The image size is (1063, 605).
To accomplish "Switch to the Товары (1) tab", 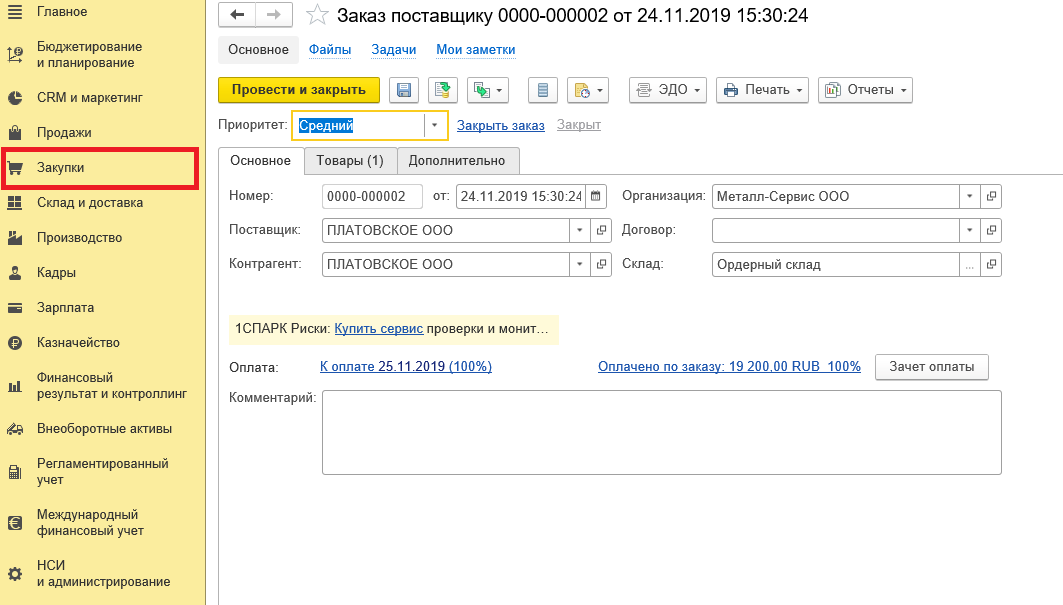I will coord(349,161).
